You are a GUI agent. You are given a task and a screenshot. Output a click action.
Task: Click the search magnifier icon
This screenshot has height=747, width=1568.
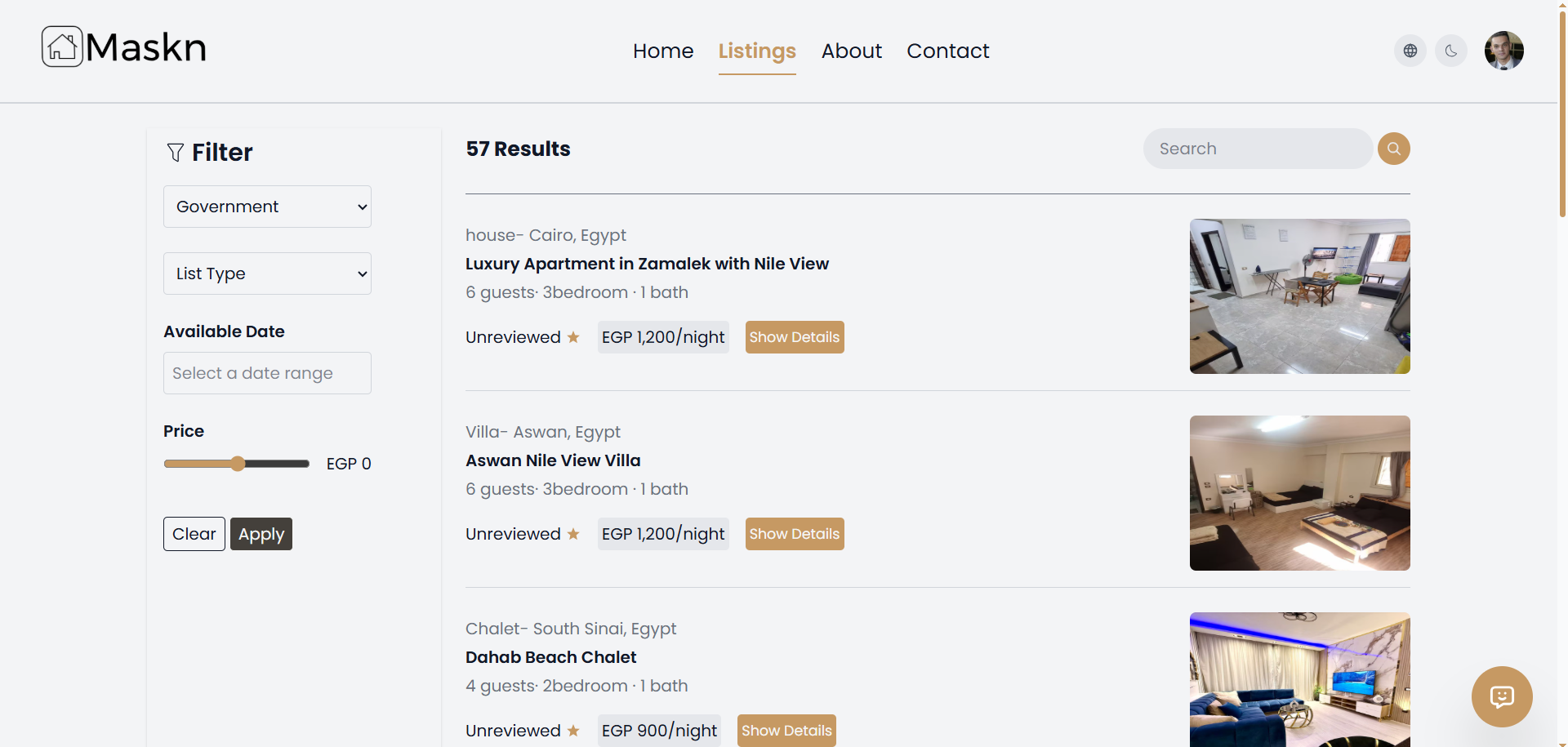[x=1393, y=149]
